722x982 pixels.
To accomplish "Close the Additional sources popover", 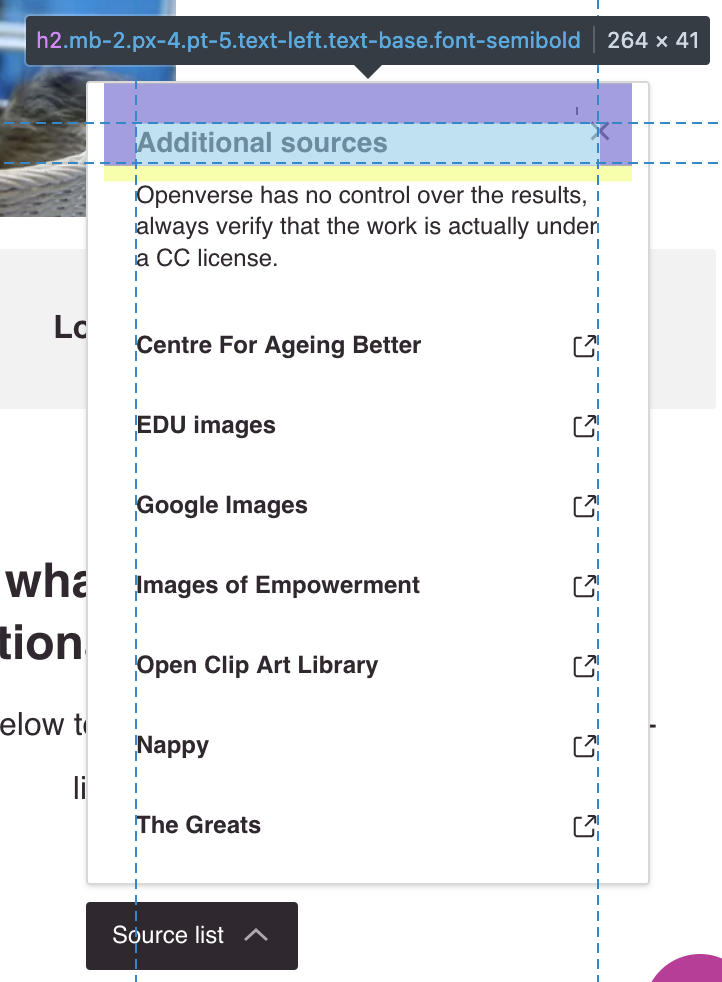I will pyautogui.click(x=600, y=132).
